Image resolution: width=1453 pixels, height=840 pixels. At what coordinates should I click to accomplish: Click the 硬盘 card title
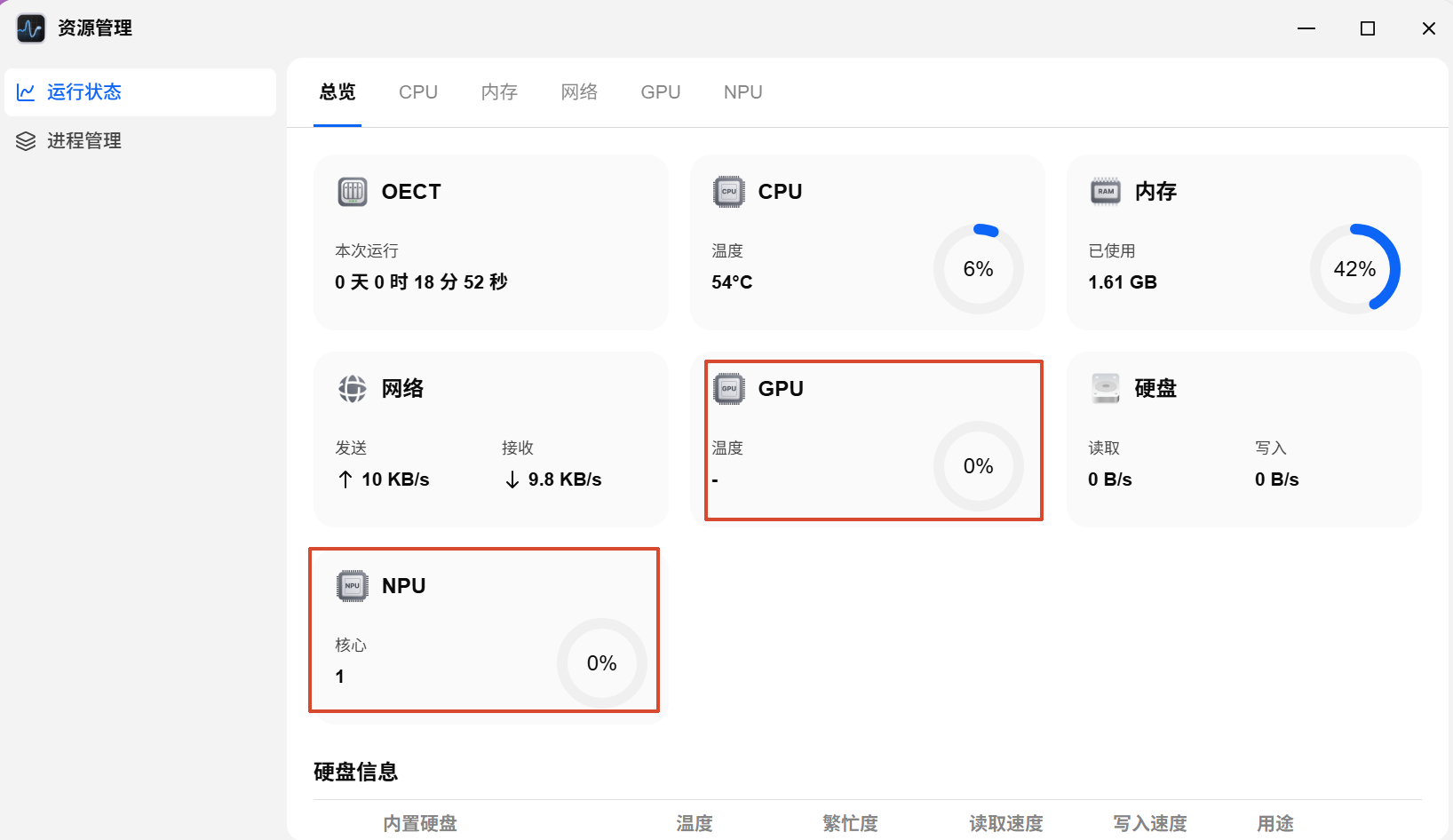(x=1155, y=389)
